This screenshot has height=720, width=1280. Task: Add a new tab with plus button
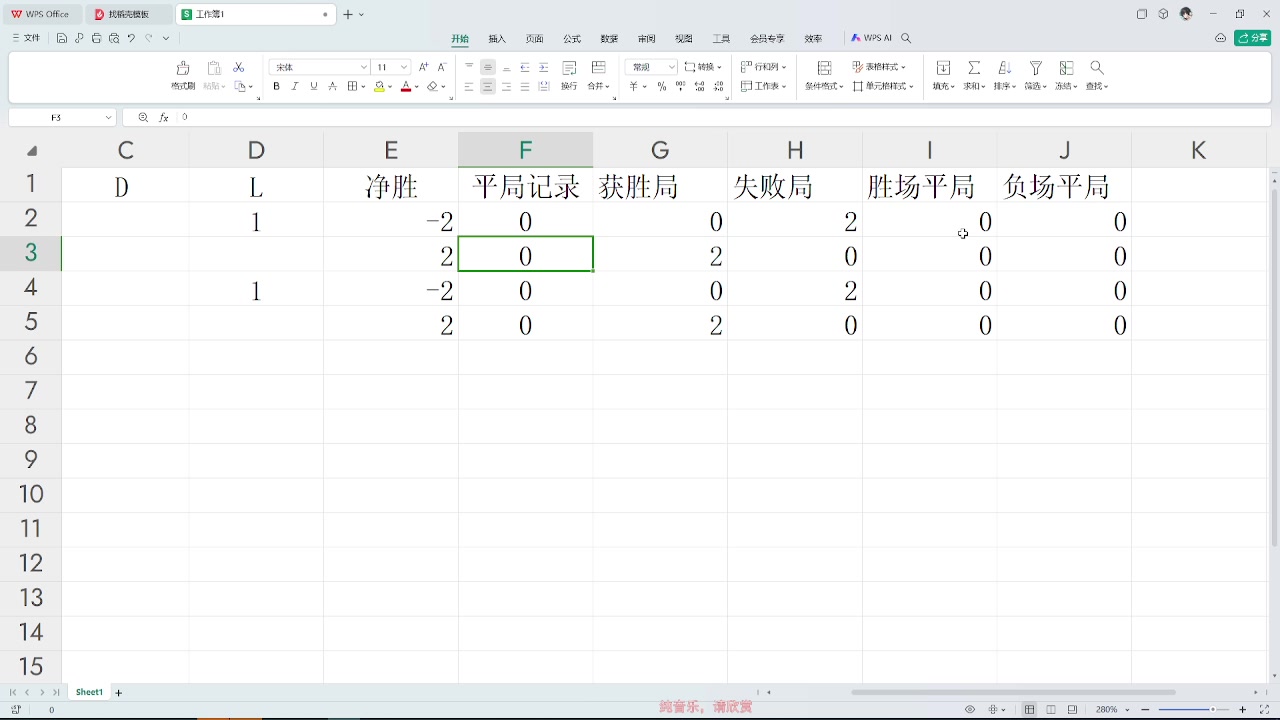pos(348,14)
